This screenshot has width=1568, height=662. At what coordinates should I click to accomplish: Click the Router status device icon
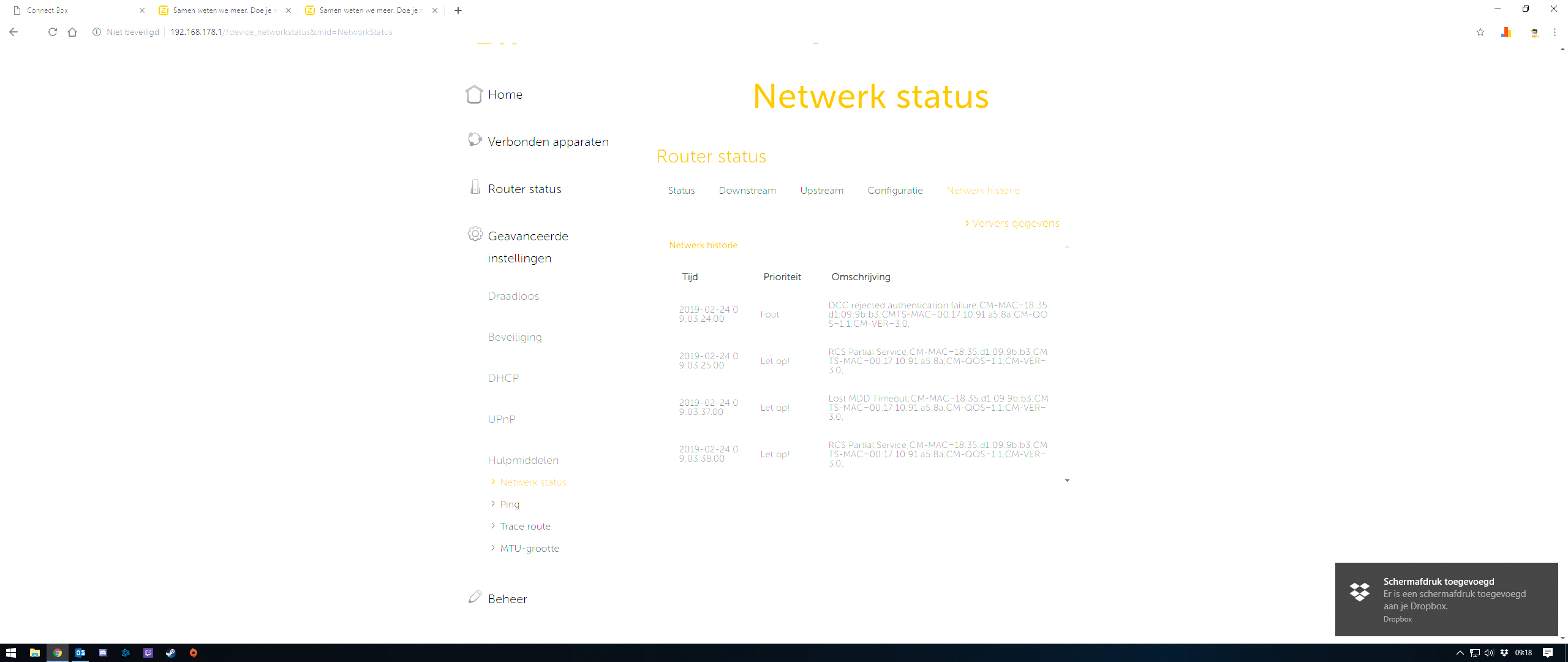(x=475, y=187)
